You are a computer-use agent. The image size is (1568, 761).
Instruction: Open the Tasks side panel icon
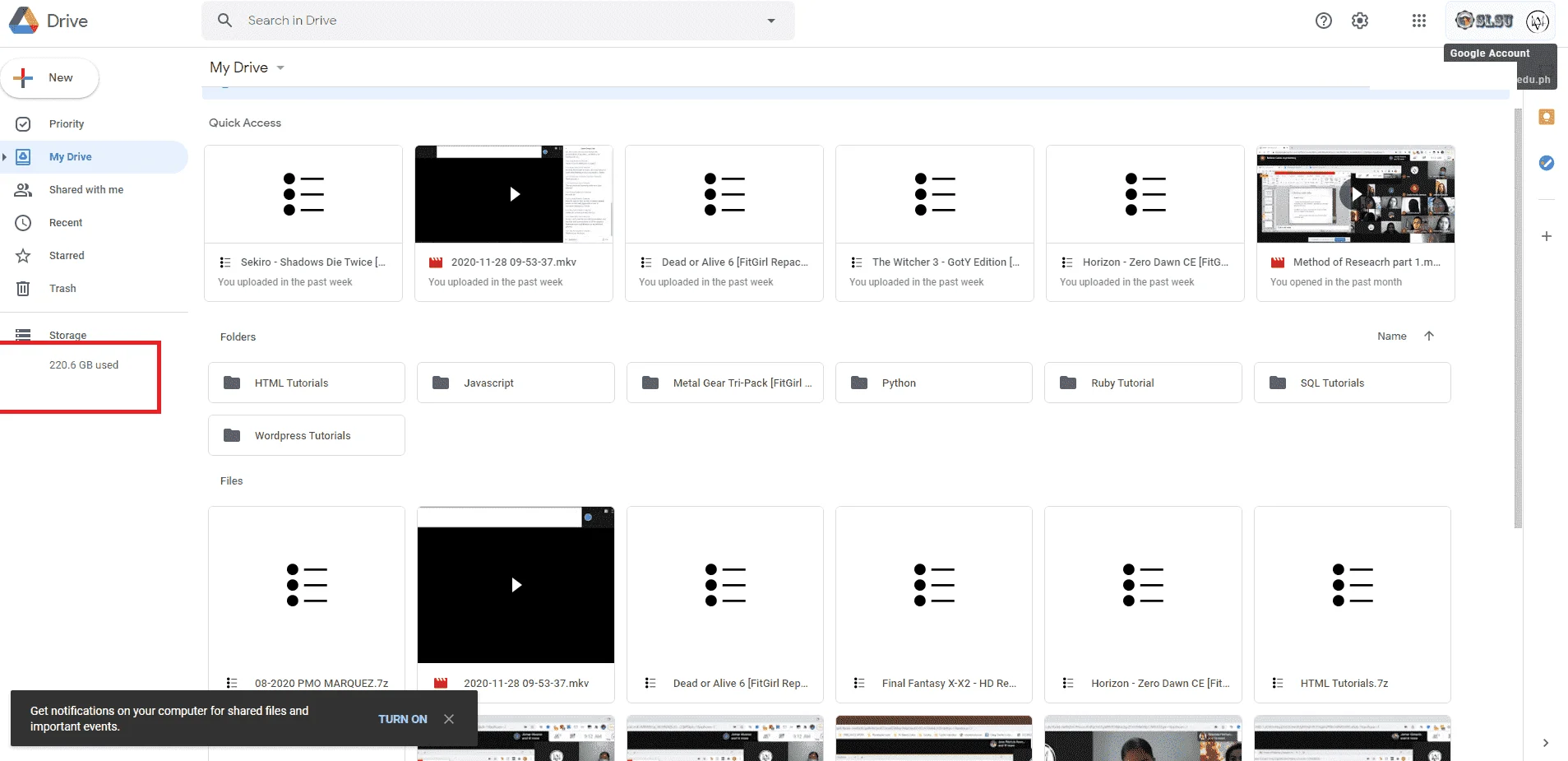tap(1546, 163)
